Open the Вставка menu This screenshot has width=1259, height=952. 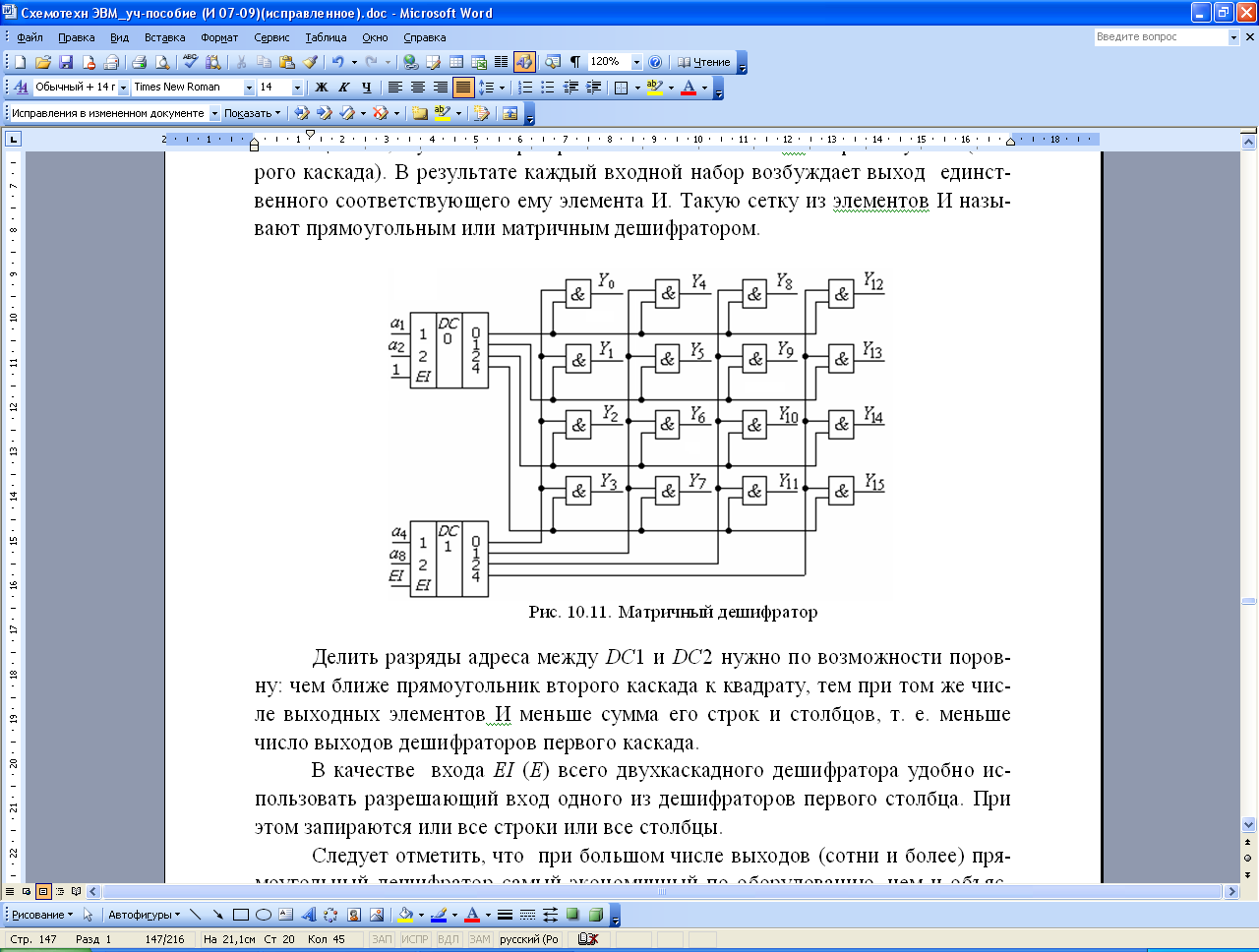[x=164, y=37]
